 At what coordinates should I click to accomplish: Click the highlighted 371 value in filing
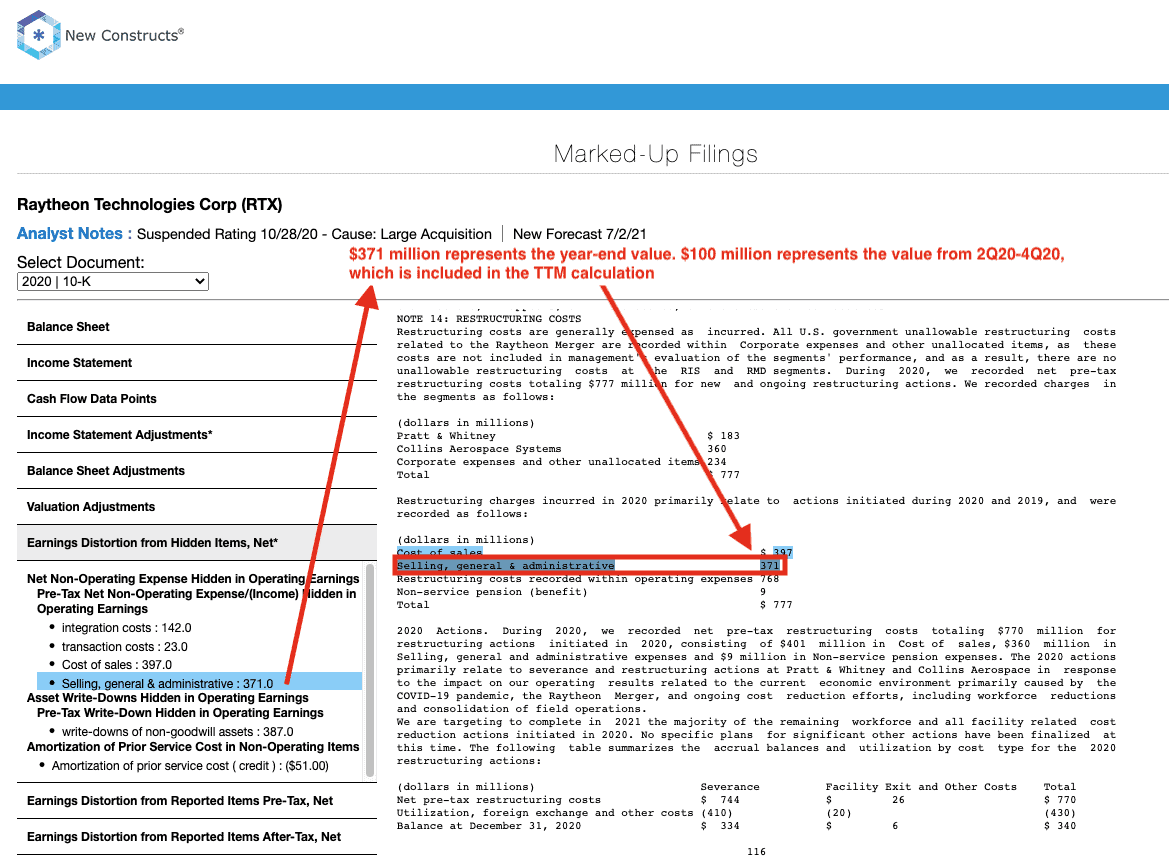[769, 566]
